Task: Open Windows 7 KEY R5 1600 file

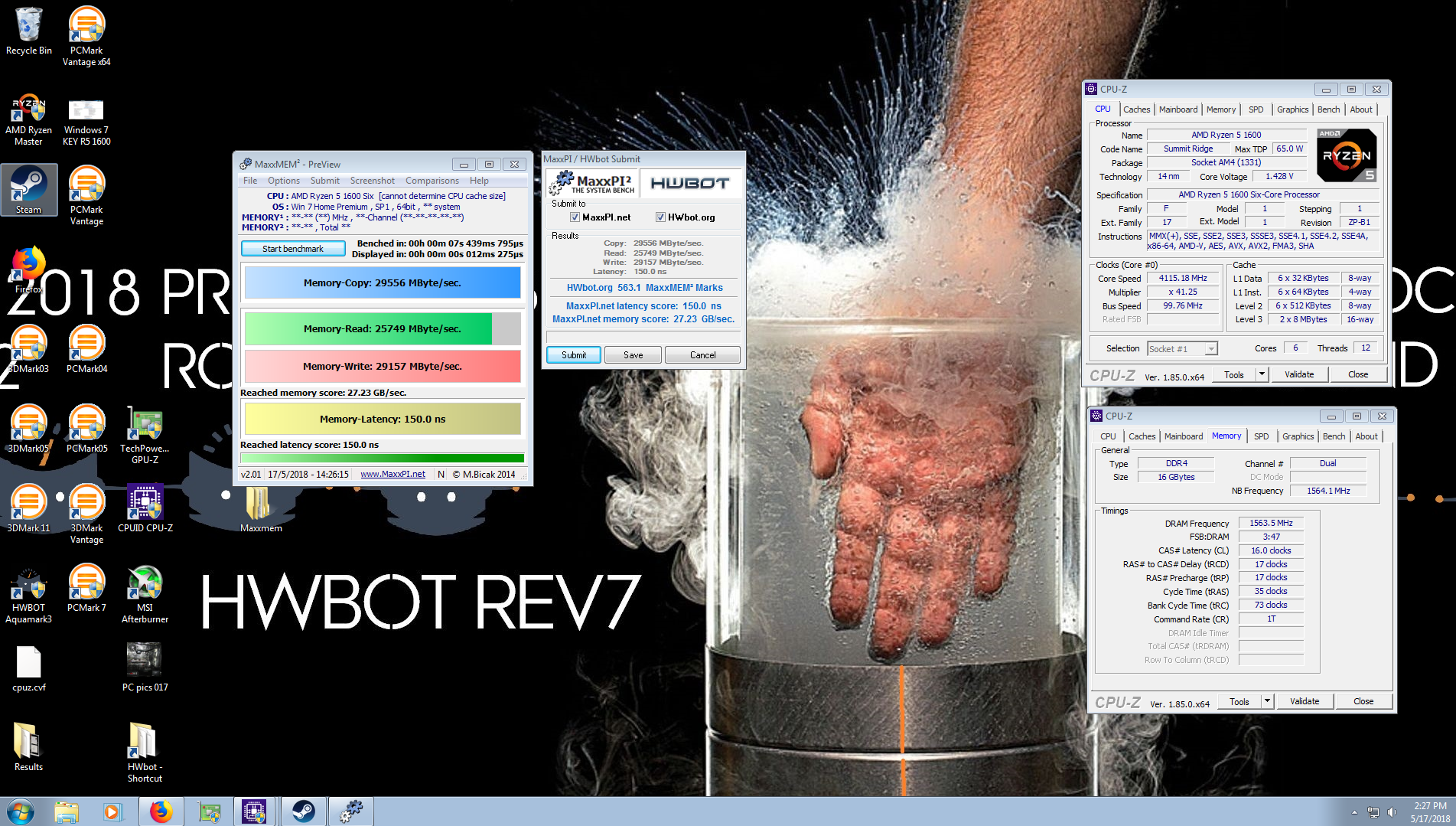Action: (x=86, y=121)
